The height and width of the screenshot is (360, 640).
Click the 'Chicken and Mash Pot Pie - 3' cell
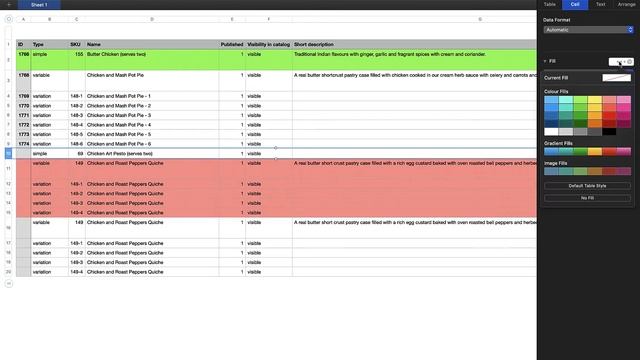152,116
